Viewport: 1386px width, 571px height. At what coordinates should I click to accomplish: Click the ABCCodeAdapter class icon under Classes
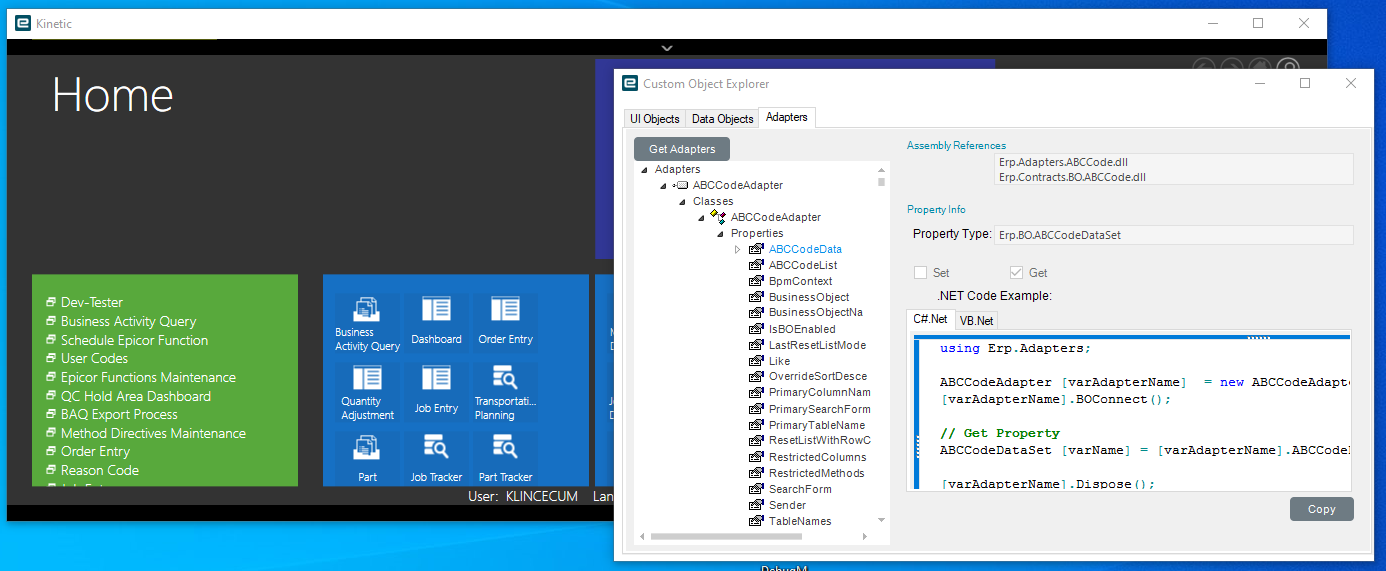pos(718,217)
